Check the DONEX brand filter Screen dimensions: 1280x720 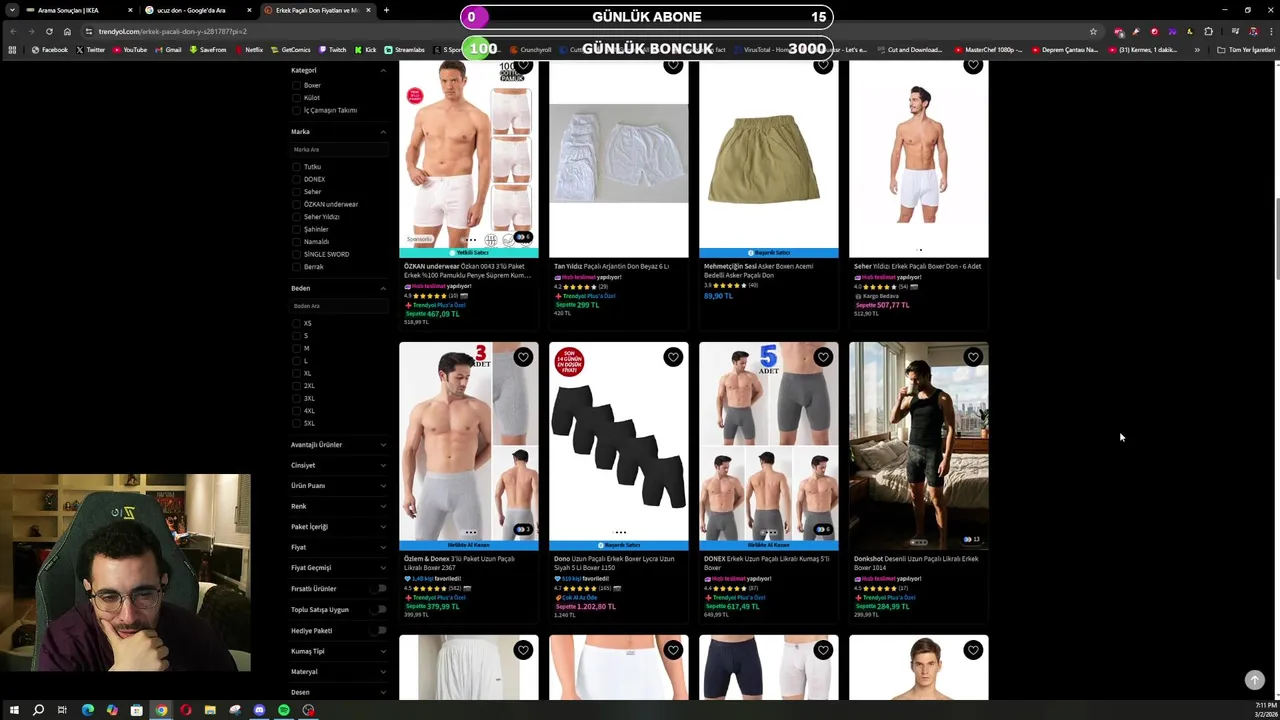pyautogui.click(x=296, y=179)
